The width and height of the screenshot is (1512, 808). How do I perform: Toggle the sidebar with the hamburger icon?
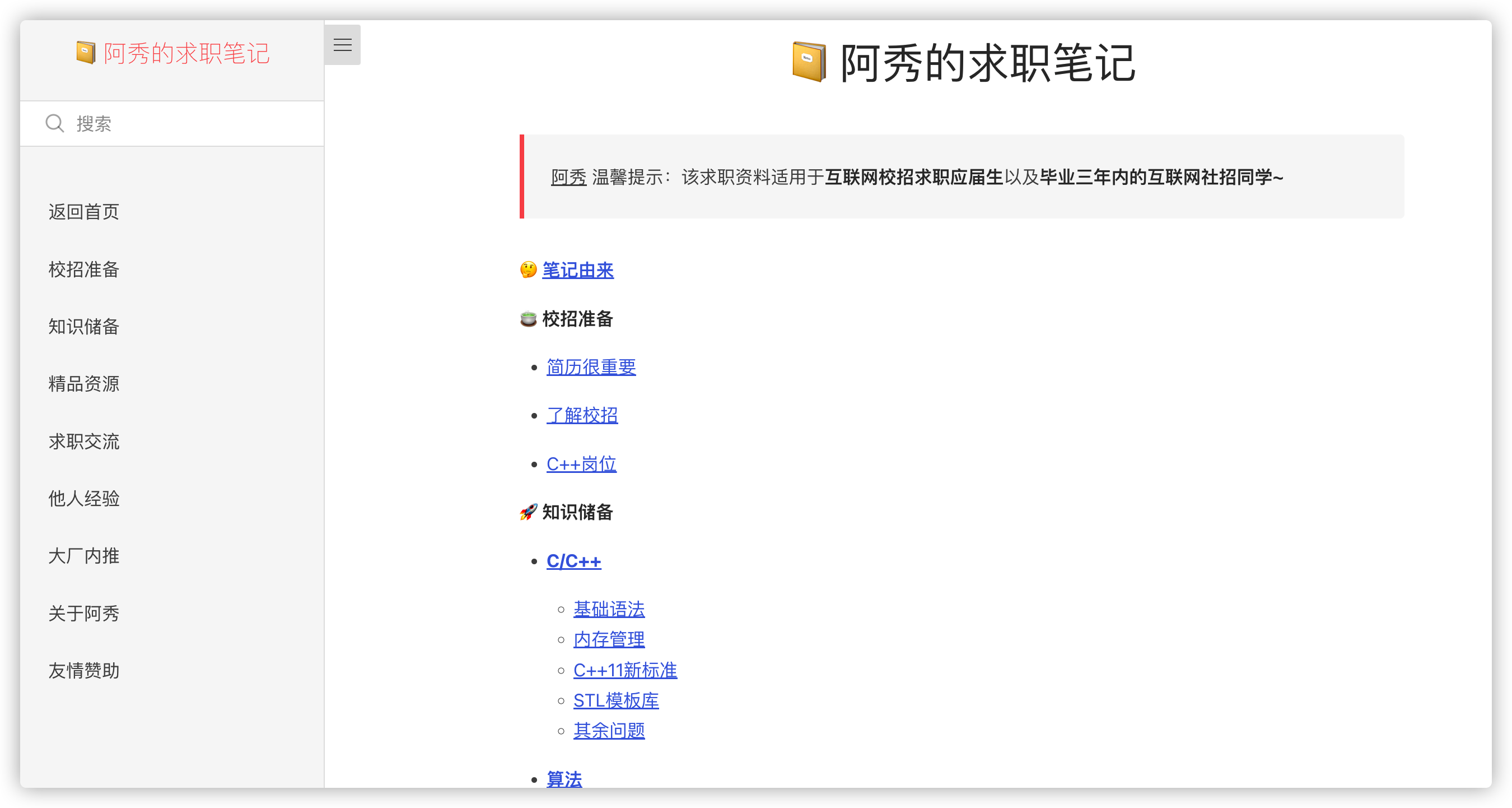[342, 44]
